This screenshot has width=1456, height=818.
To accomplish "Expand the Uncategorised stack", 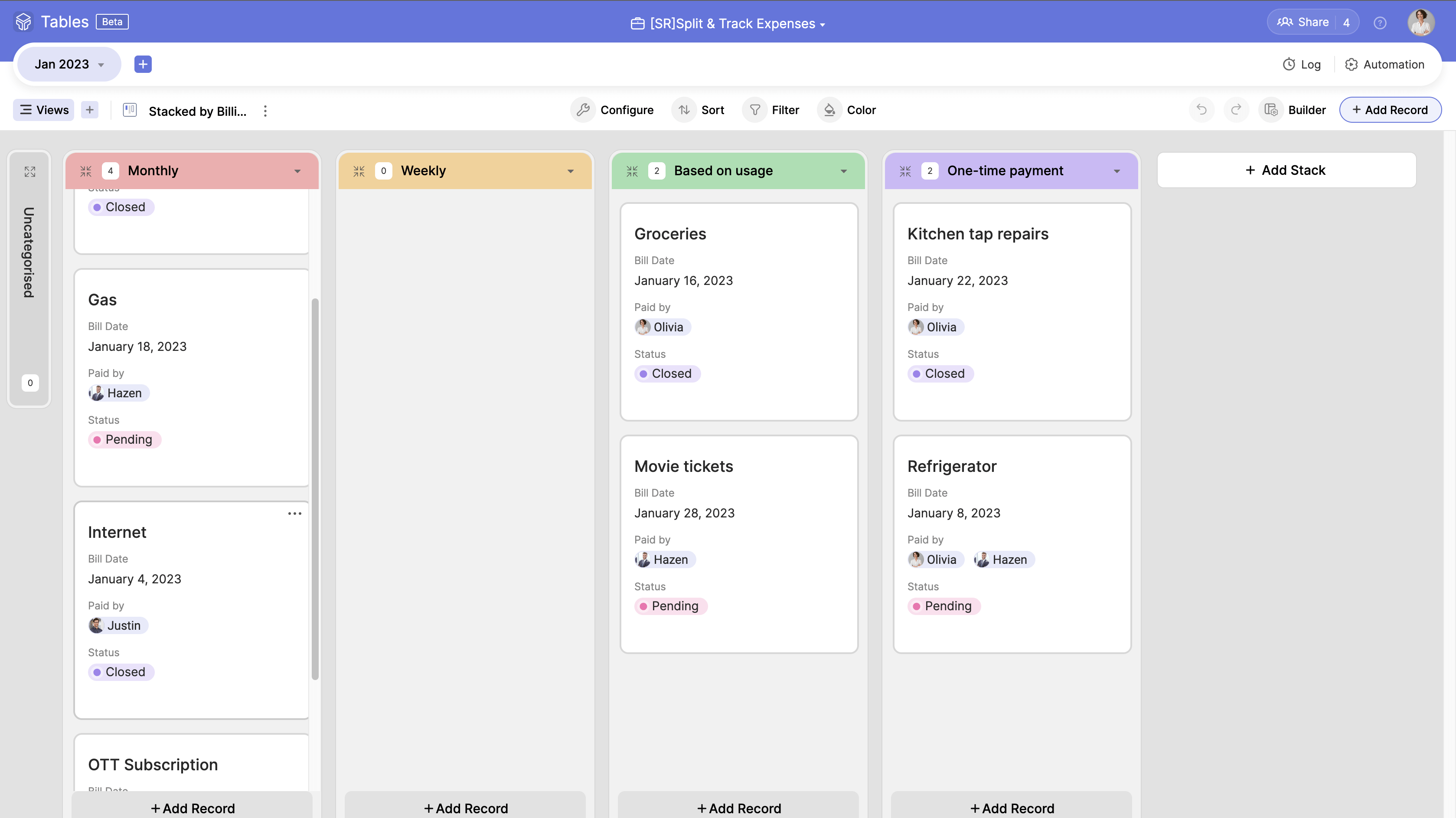I will (x=30, y=171).
